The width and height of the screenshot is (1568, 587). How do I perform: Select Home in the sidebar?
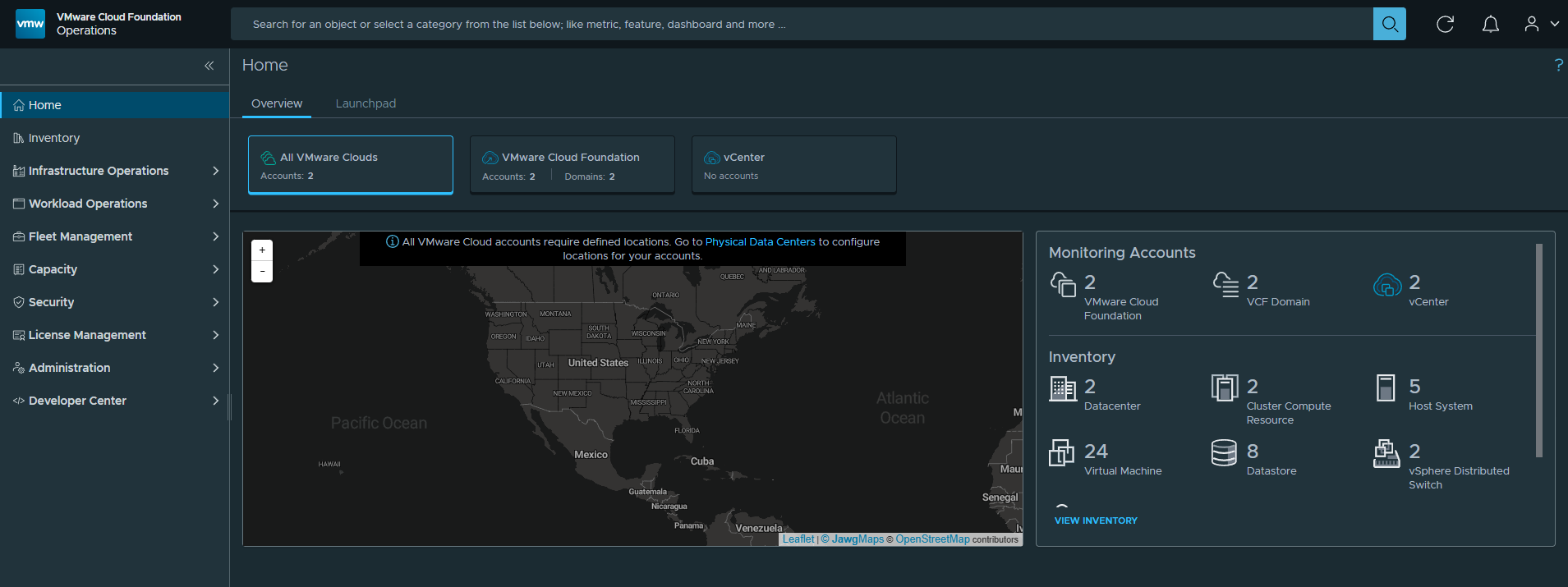[115, 105]
